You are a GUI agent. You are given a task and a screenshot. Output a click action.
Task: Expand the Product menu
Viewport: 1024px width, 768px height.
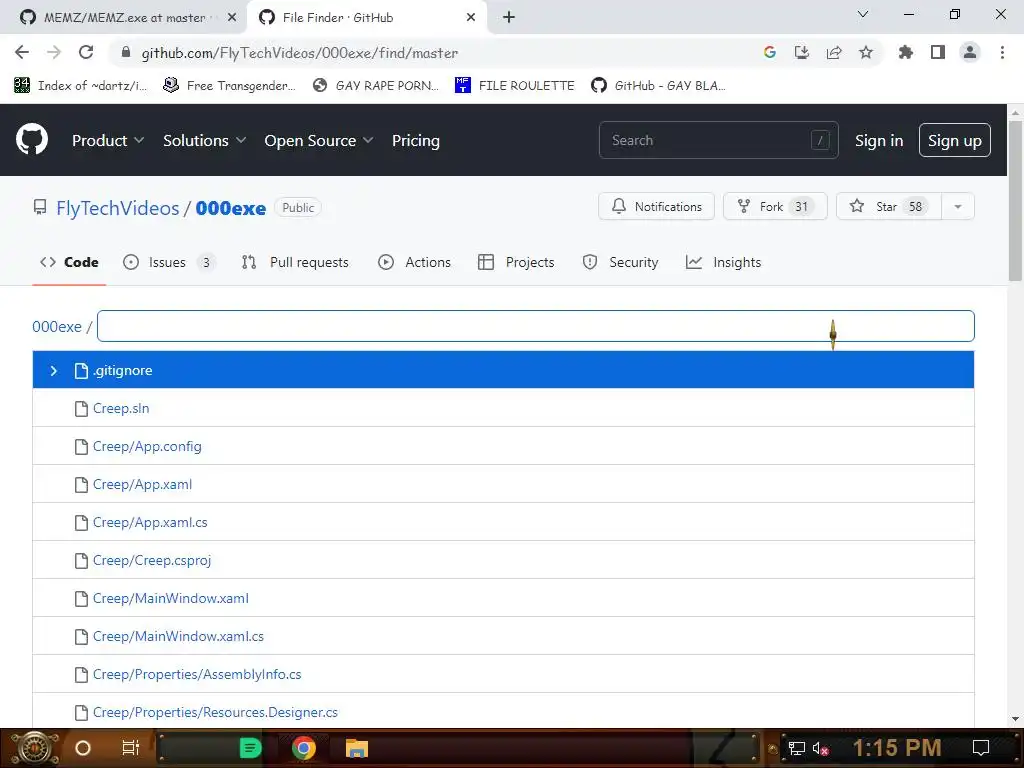coord(108,140)
